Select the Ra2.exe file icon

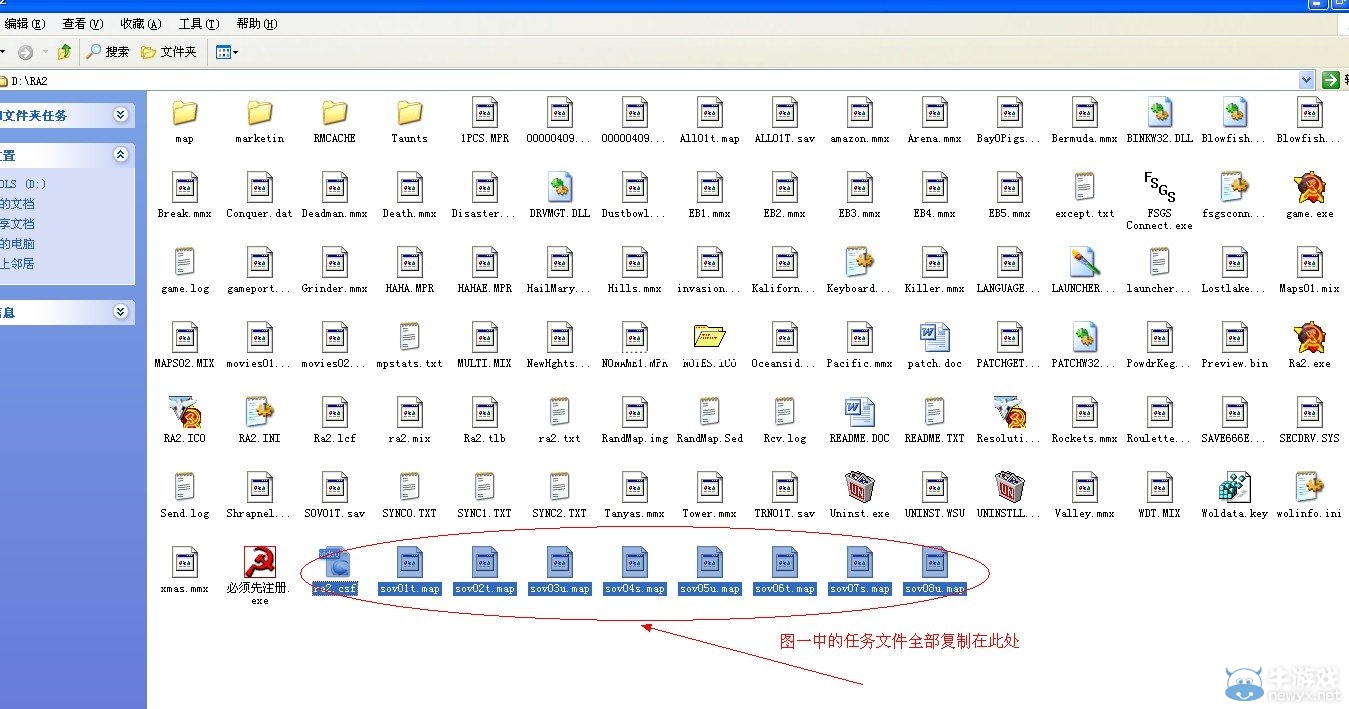coord(1310,337)
